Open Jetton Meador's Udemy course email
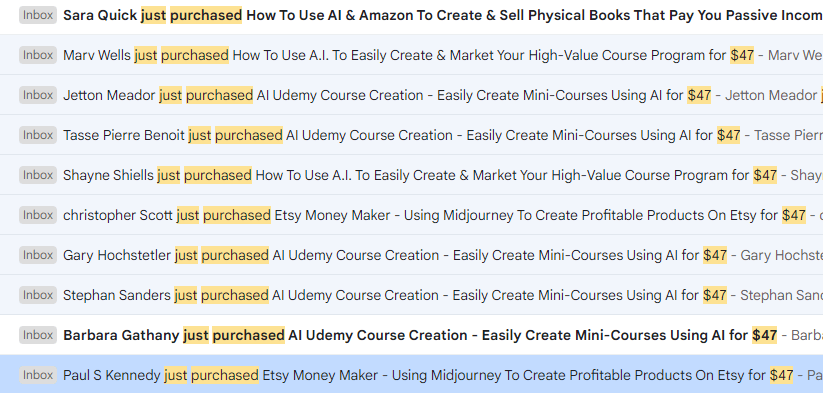The image size is (823, 393). tap(412, 95)
